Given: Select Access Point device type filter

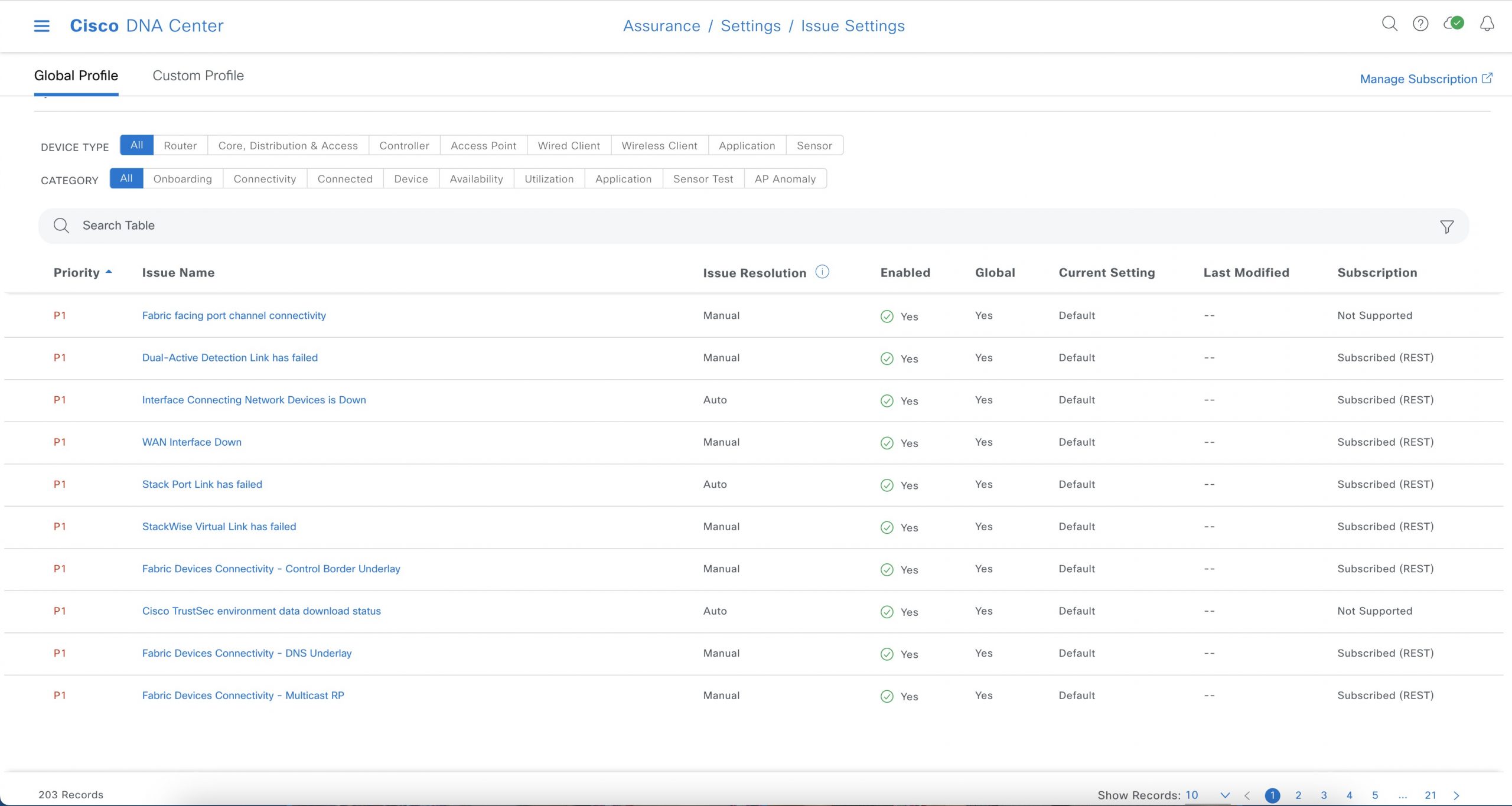Looking at the screenshot, I should 483,145.
